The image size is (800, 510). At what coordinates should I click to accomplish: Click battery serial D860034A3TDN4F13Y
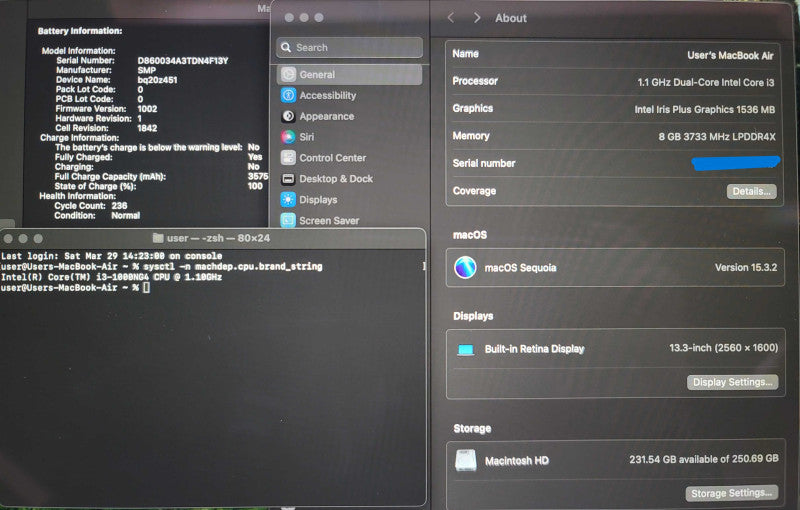(183, 61)
